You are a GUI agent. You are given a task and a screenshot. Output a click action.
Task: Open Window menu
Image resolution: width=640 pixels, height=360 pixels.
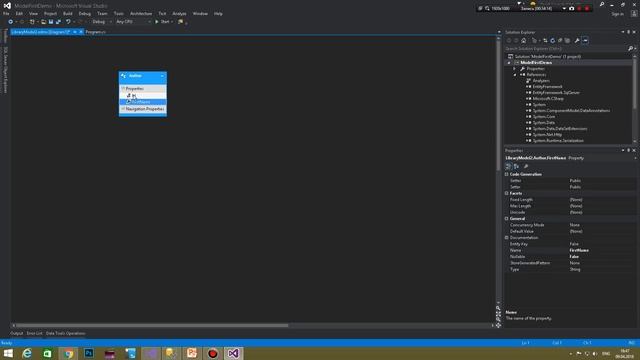point(200,13)
